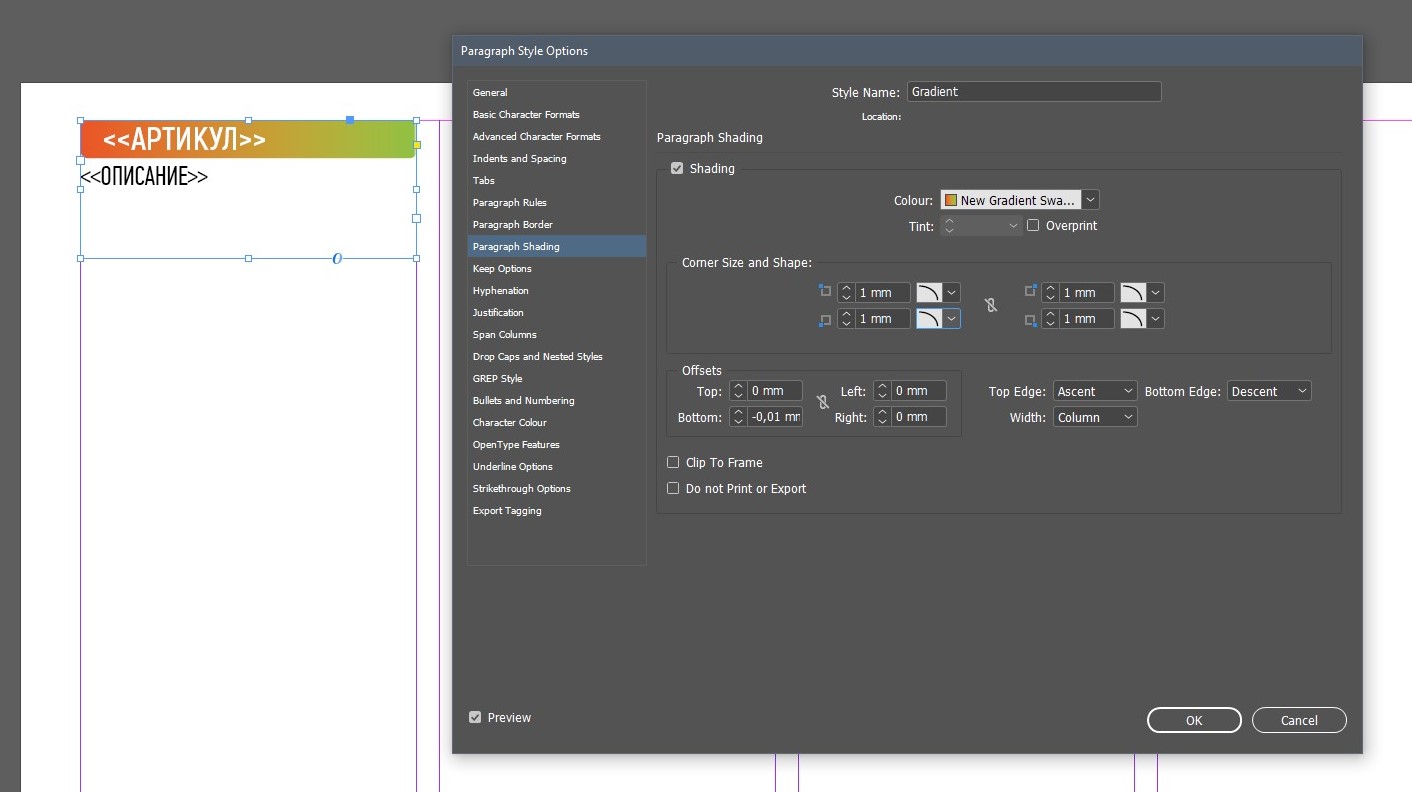Click the top-left corner indicator icon

(825, 291)
